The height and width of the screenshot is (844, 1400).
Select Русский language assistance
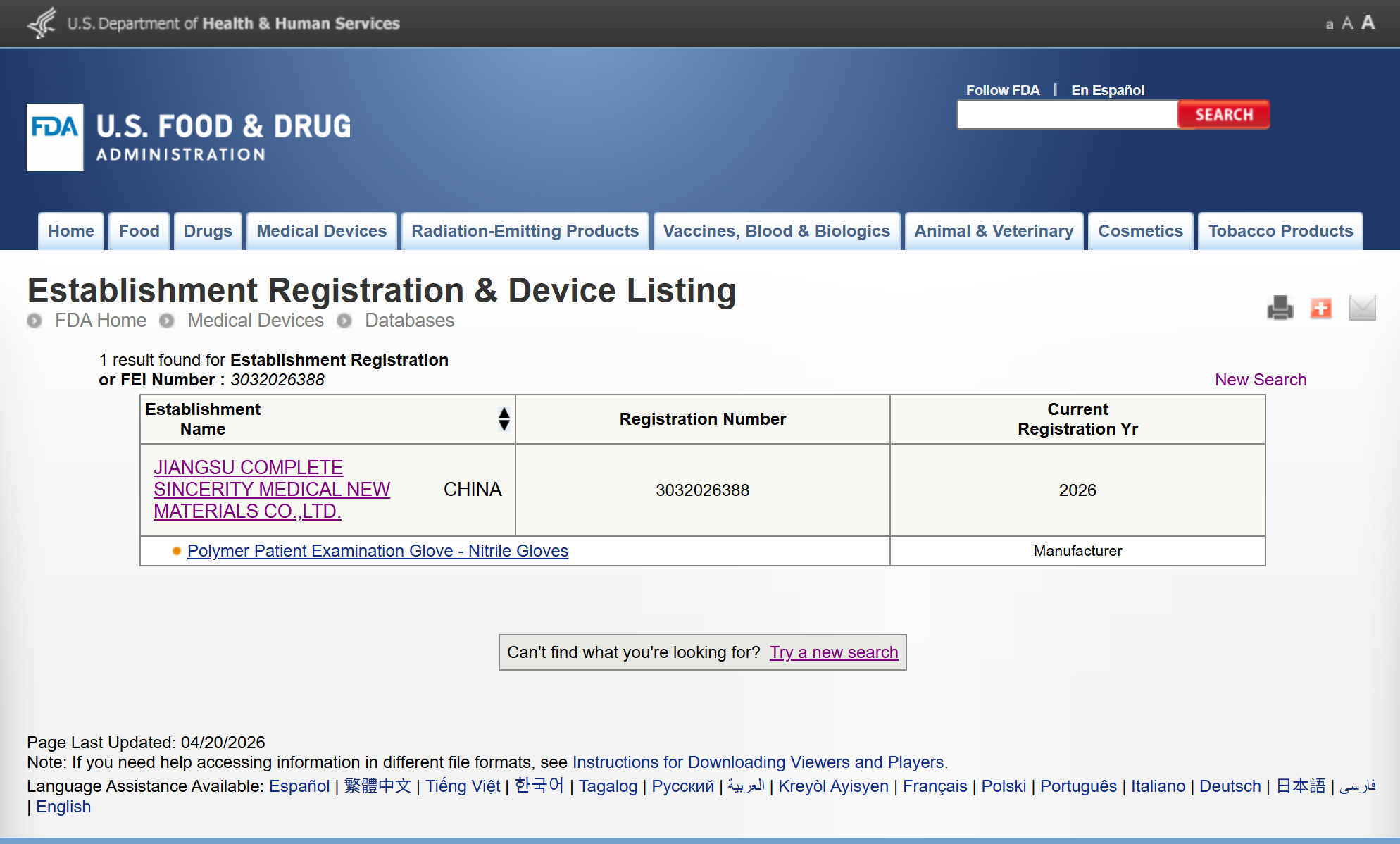(x=682, y=786)
